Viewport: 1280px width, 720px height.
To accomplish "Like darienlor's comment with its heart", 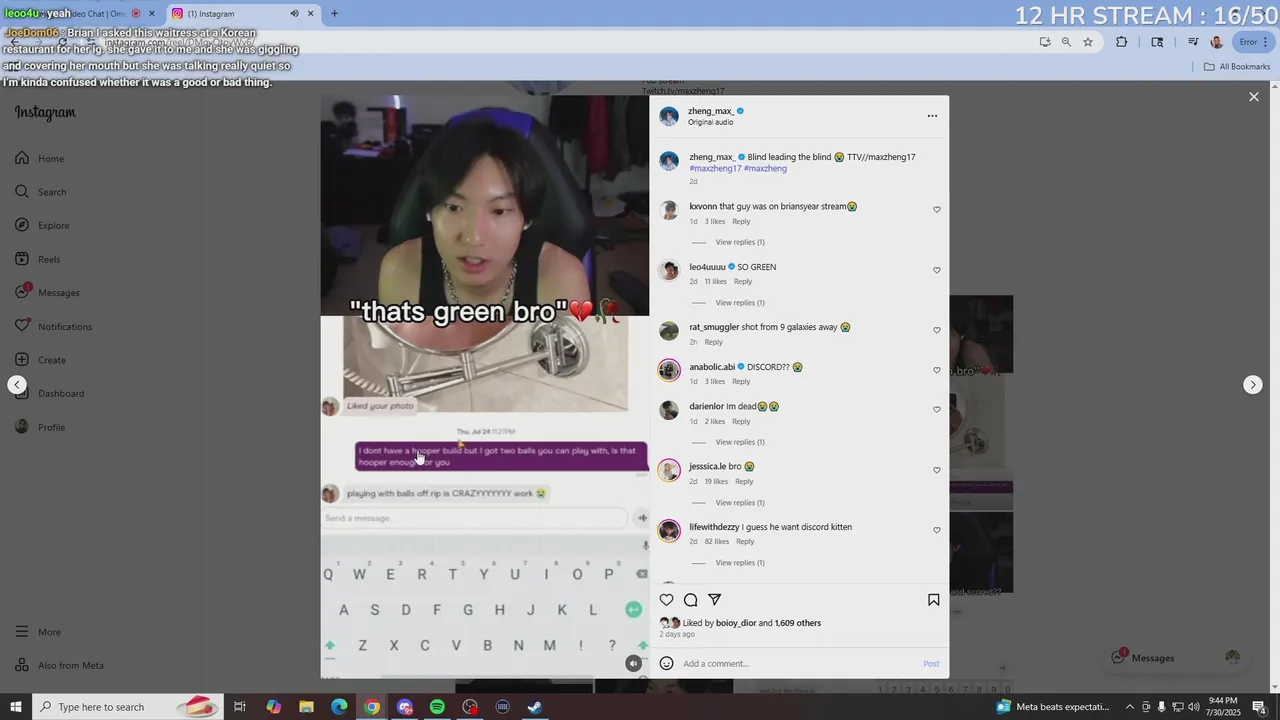I will pos(937,410).
